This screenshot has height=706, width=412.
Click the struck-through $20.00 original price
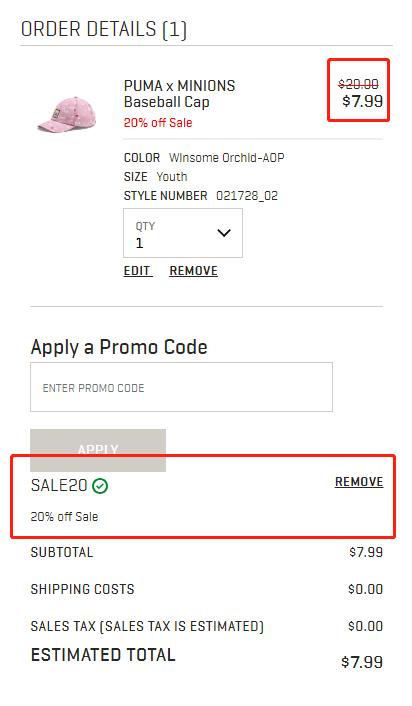[x=358, y=84]
